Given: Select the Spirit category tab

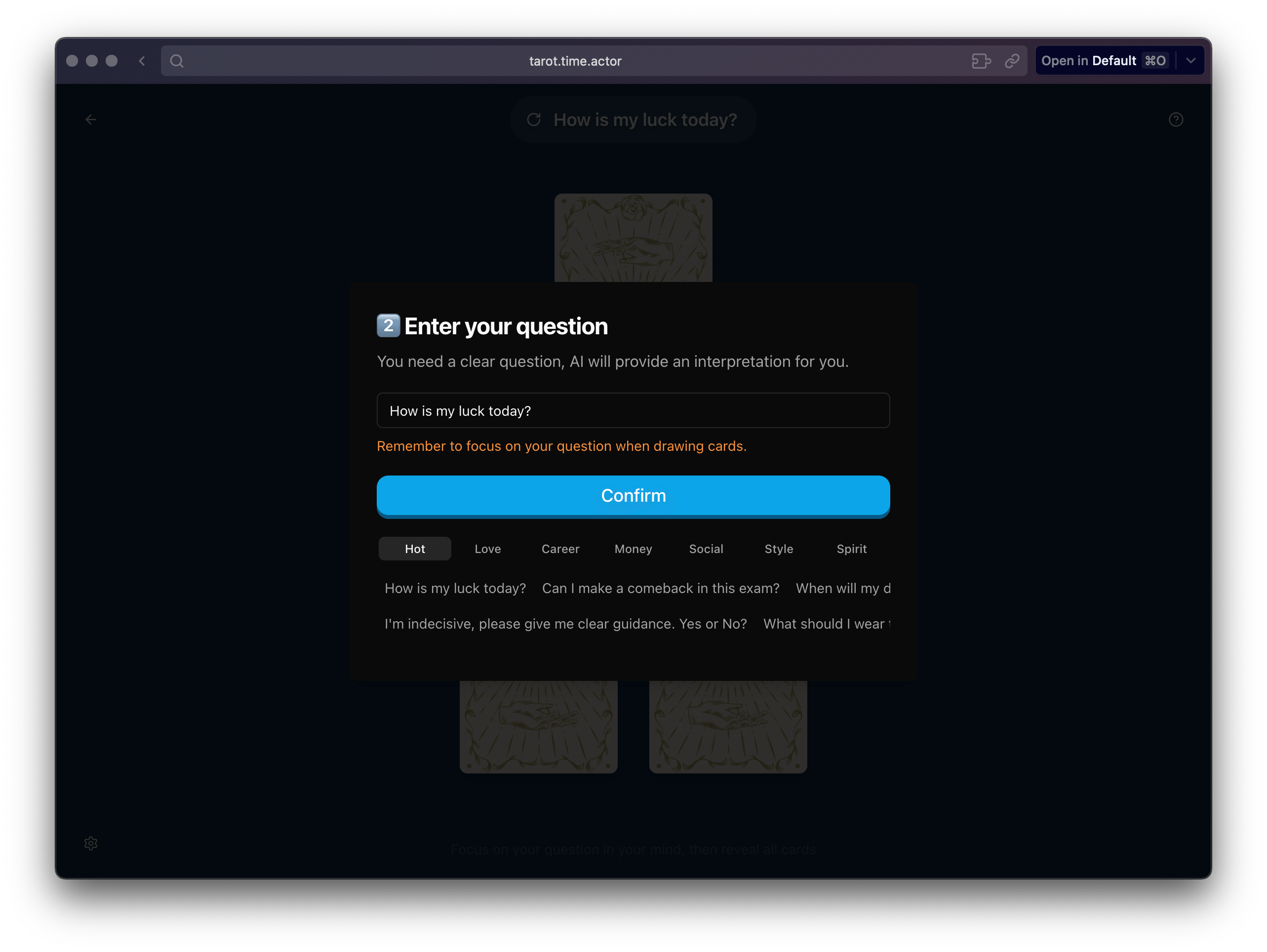Looking at the screenshot, I should pyautogui.click(x=851, y=549).
